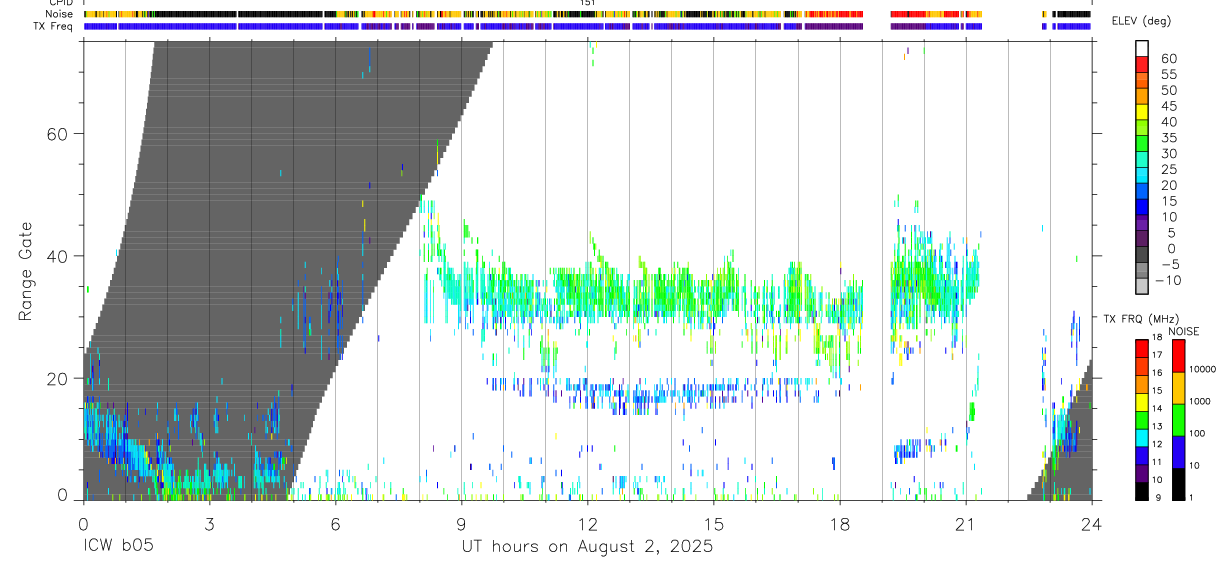The width and height of the screenshot is (1228, 567).
Task: Click the '30' label on the ELEV legend
Action: (x=1168, y=153)
